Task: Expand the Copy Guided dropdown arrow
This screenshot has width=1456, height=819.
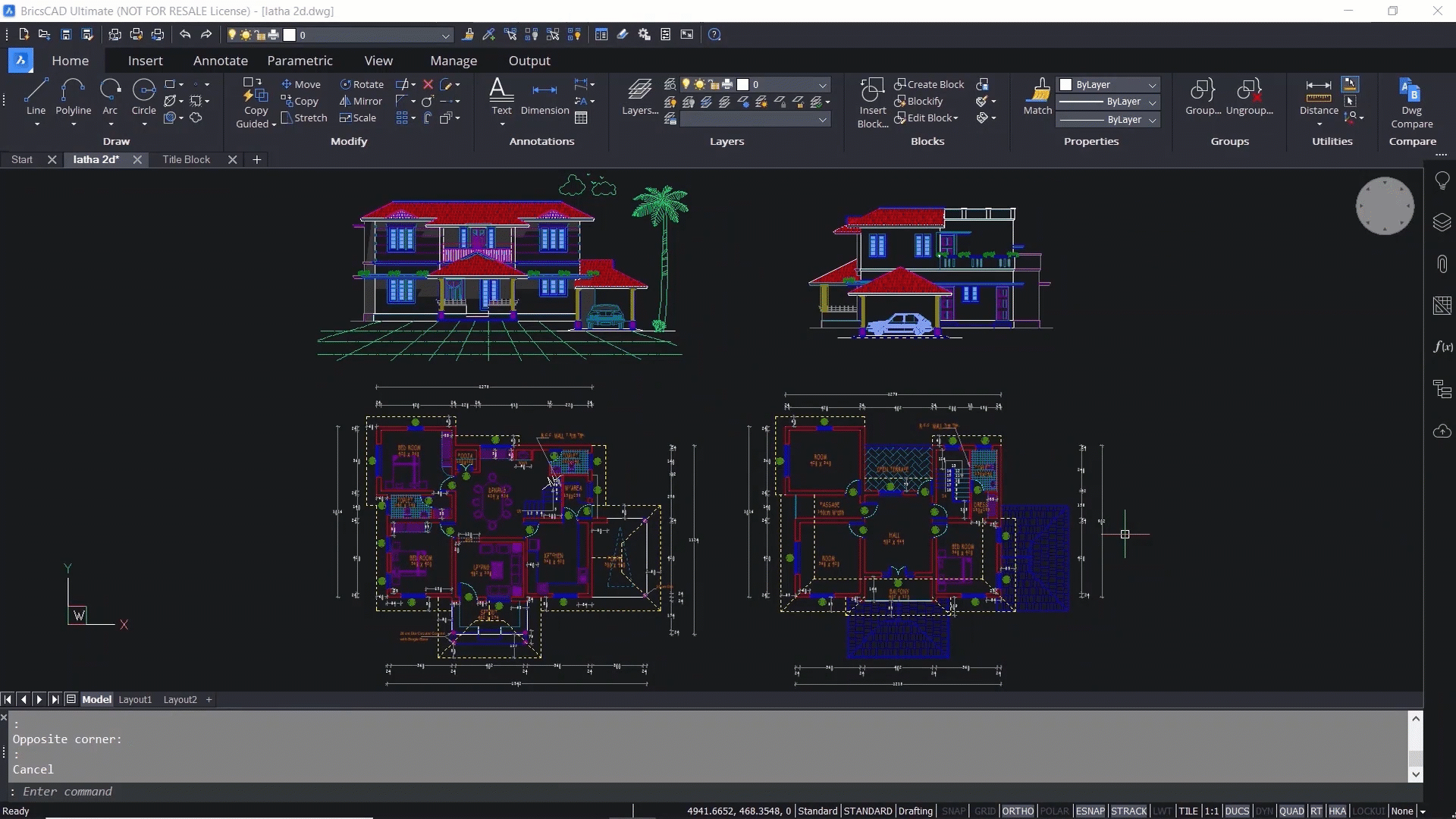Action: point(274,124)
